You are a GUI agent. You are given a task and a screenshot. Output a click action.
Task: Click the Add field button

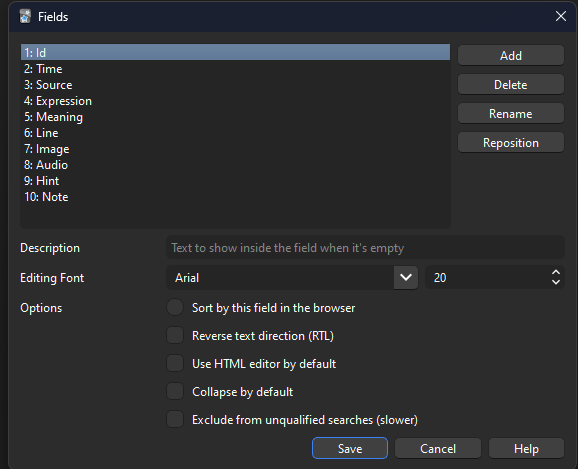[x=511, y=56]
